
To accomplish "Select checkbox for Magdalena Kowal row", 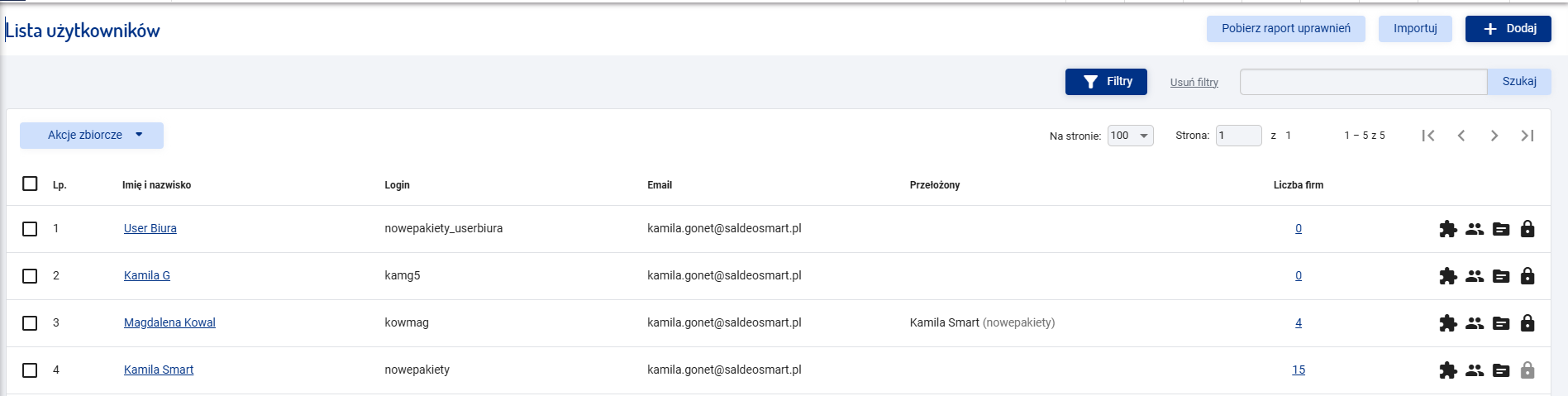I will tap(30, 323).
